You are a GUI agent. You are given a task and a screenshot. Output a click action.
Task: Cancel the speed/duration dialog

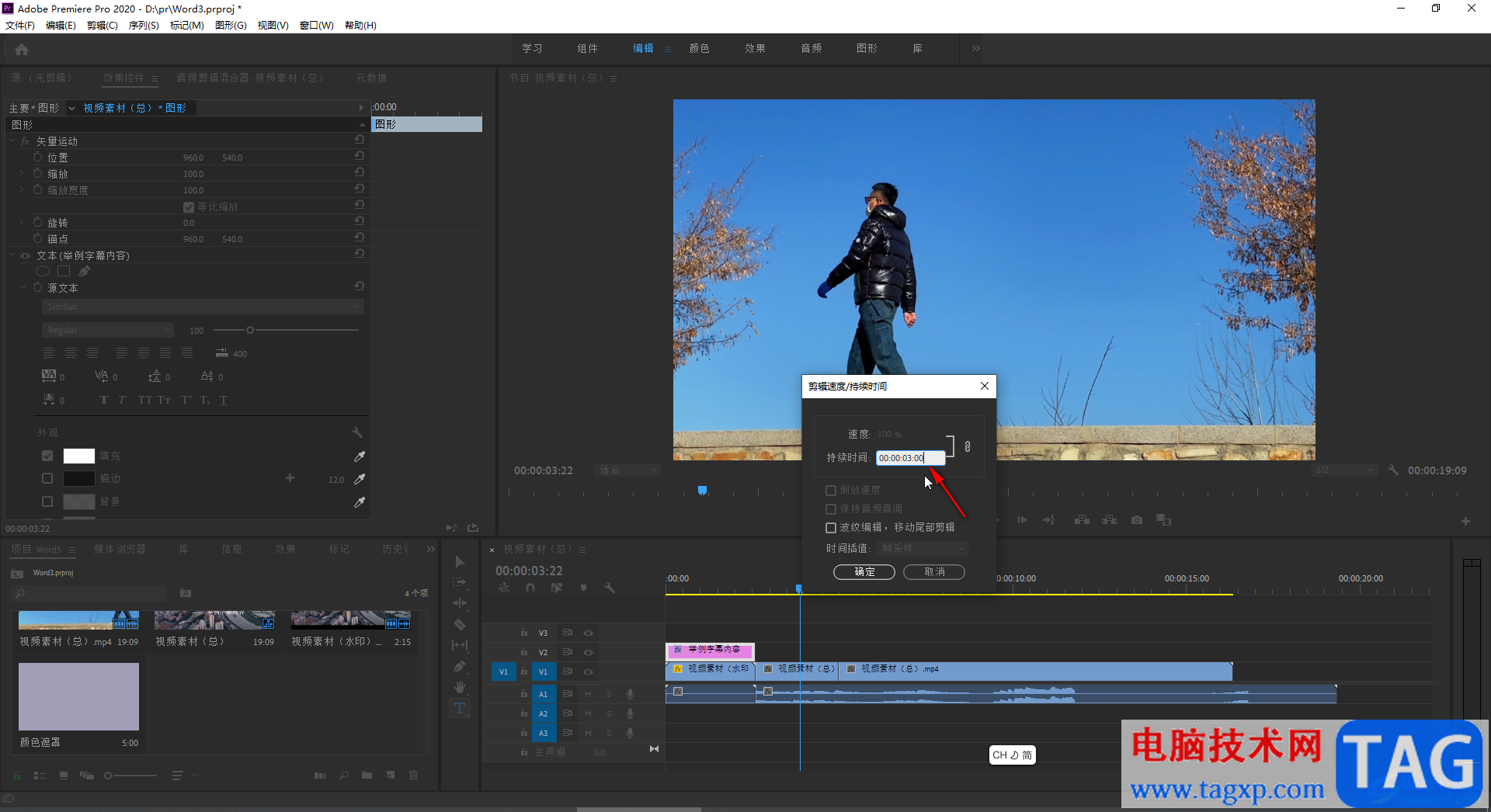click(934, 572)
